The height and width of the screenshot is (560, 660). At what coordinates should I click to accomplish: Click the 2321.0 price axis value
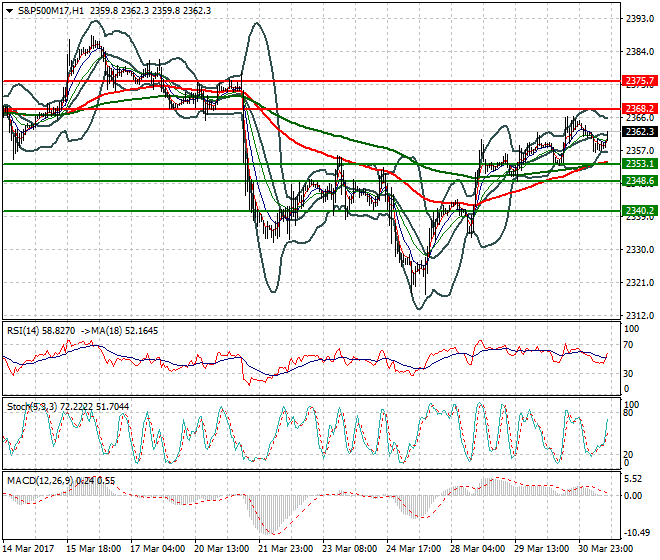pyautogui.click(x=640, y=283)
